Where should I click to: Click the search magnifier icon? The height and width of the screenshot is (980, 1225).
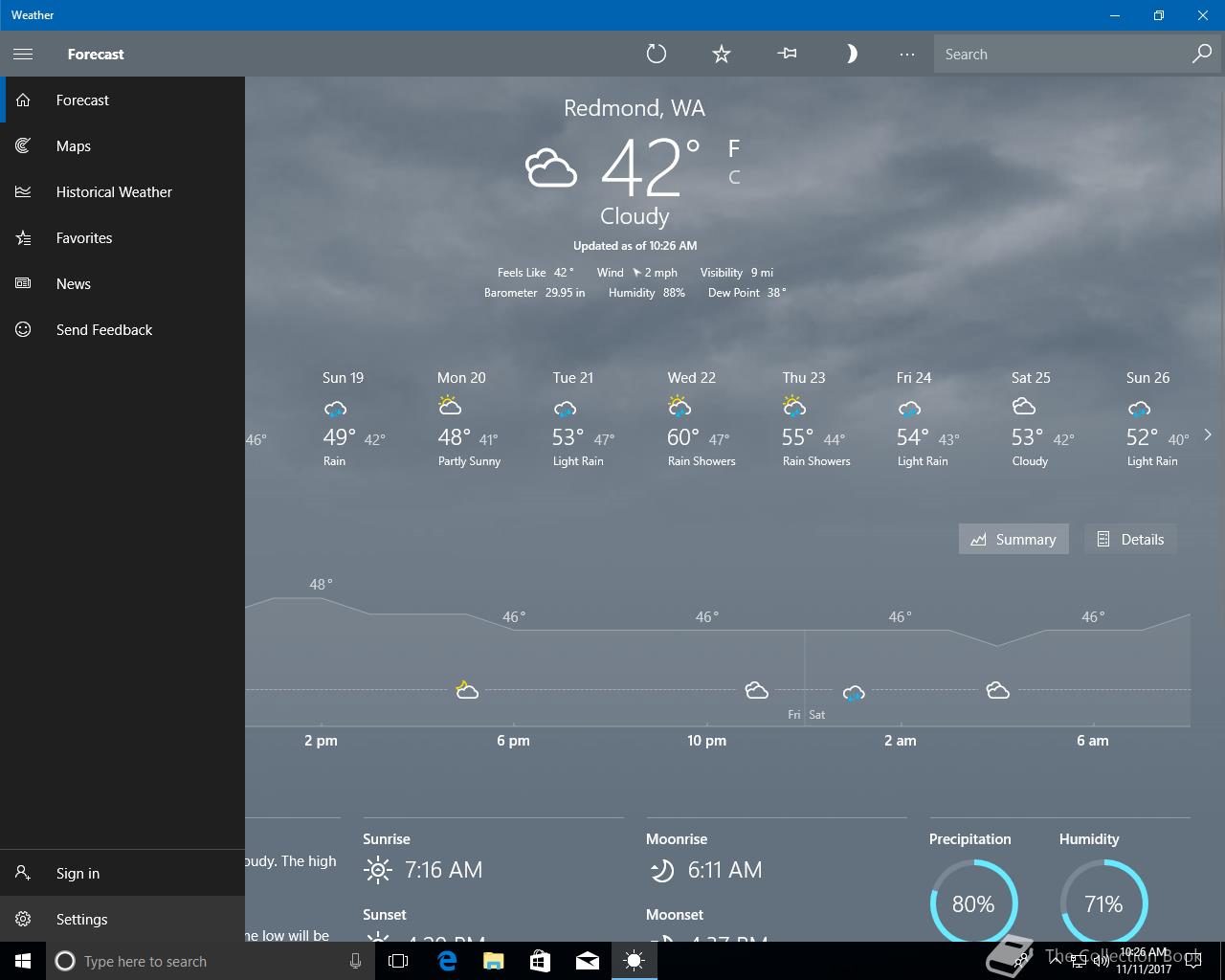click(x=1201, y=54)
